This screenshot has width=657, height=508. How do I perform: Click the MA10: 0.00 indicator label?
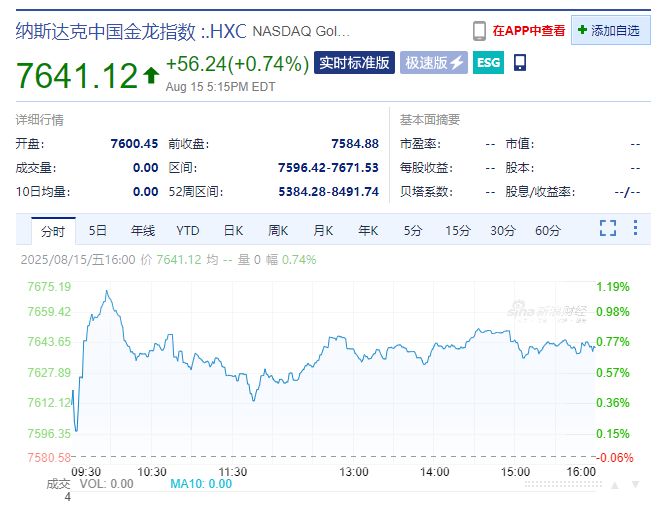pyautogui.click(x=201, y=484)
